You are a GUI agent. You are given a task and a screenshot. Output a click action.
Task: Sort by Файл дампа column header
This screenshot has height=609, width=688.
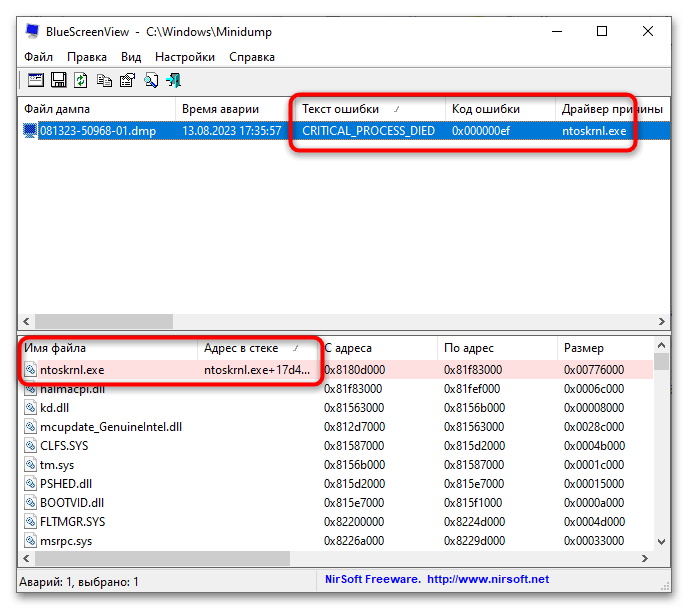97,109
